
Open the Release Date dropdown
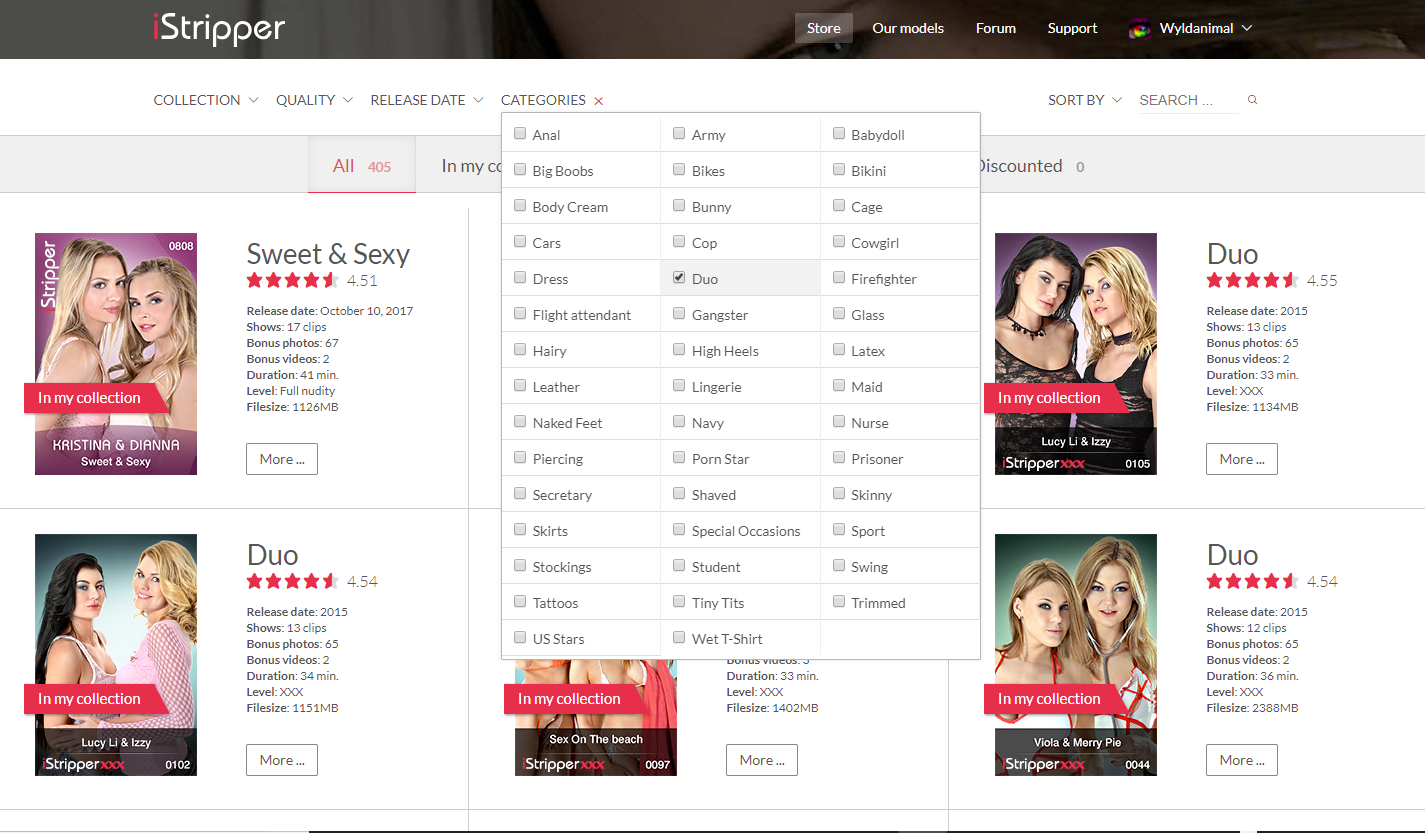coord(427,100)
